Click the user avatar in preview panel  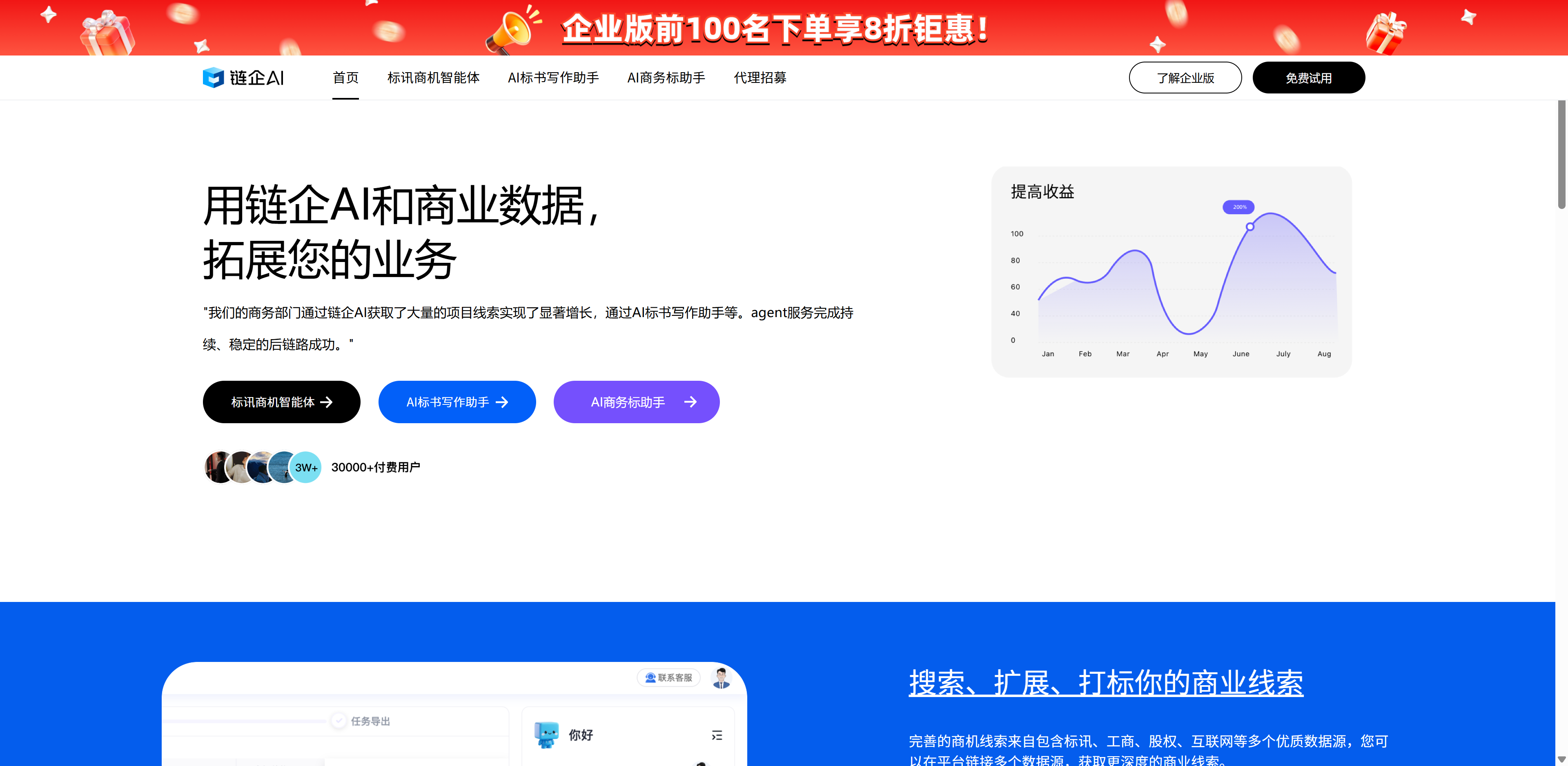pyautogui.click(x=721, y=677)
